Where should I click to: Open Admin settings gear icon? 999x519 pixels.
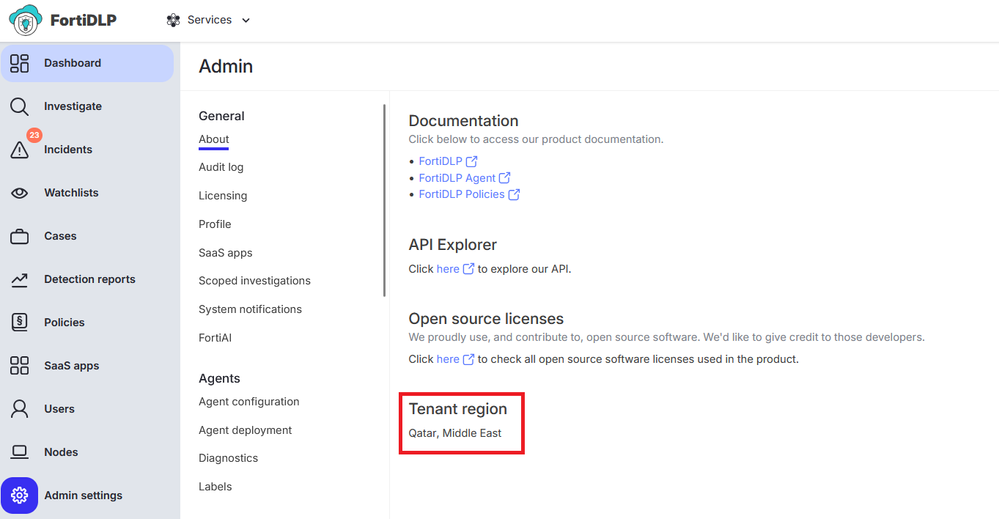[x=19, y=496]
